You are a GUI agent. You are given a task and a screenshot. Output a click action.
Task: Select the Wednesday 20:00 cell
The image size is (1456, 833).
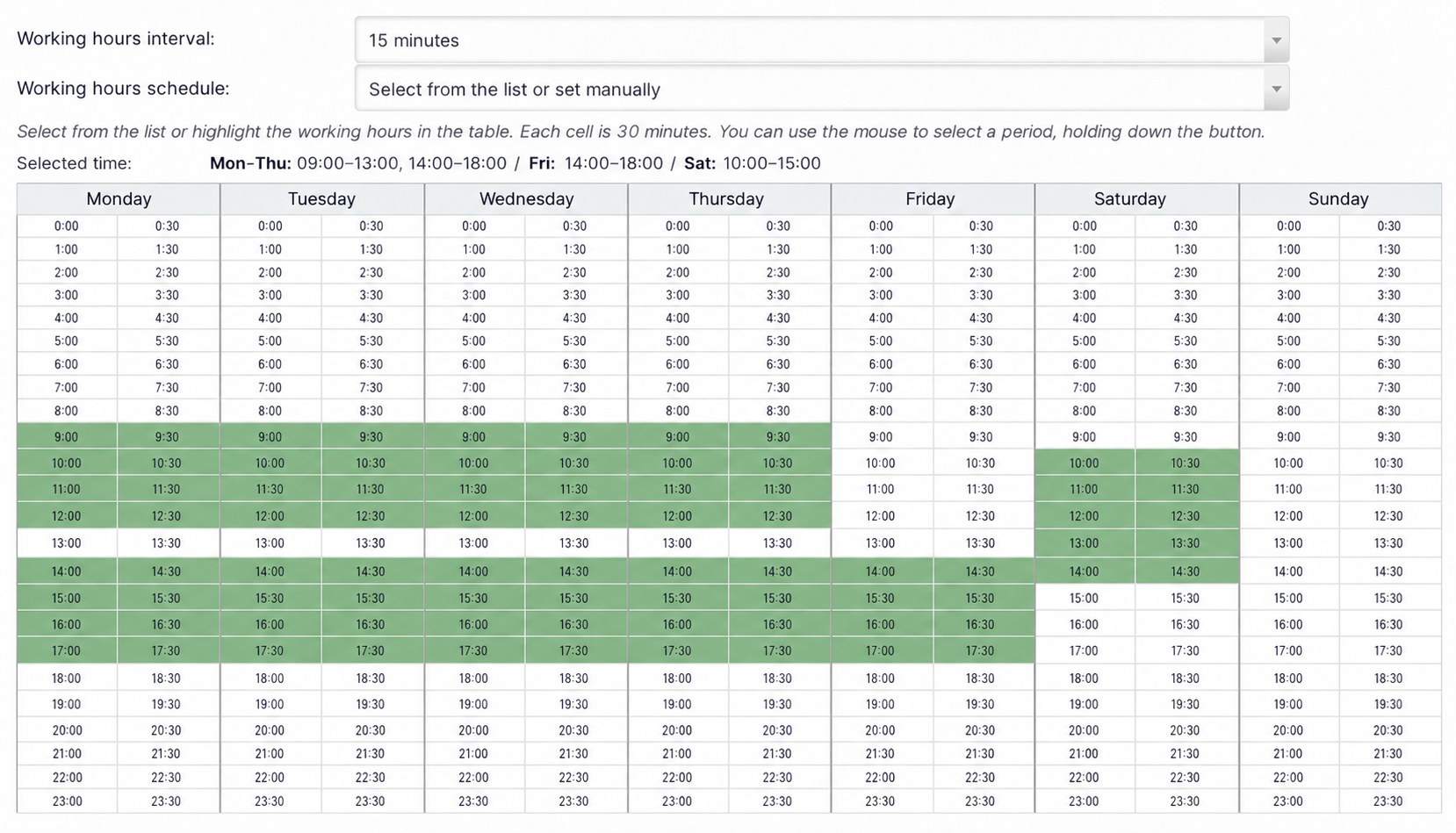point(473,730)
